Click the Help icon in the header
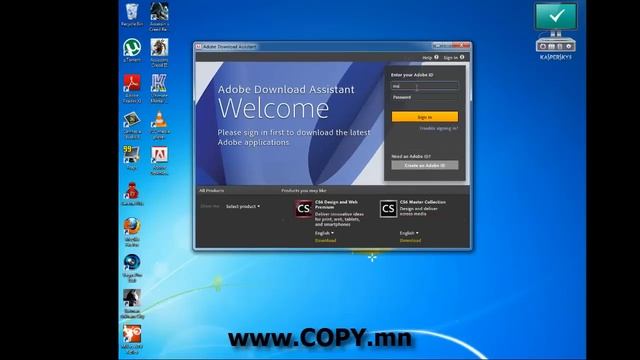This screenshot has height=360, width=640. [x=436, y=57]
